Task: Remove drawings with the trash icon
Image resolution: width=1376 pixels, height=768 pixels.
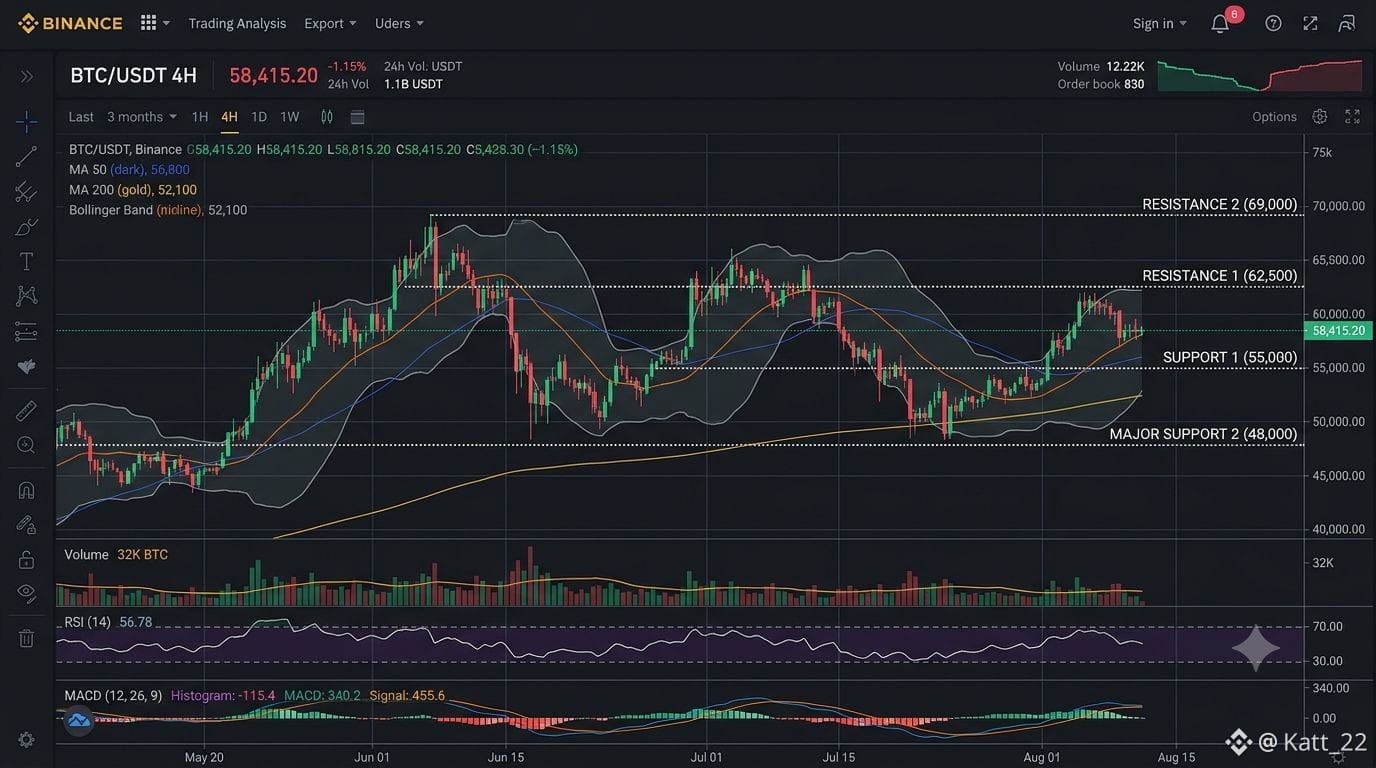Action: (26, 638)
